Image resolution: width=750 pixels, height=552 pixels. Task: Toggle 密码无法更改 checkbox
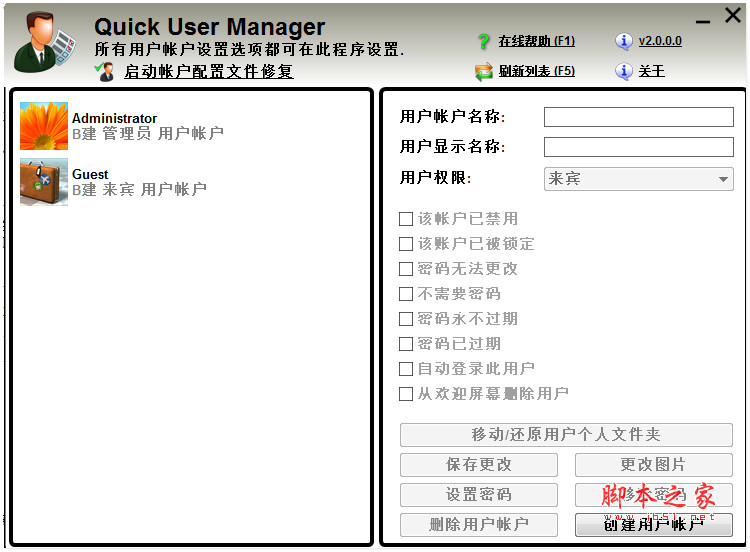[x=406, y=269]
